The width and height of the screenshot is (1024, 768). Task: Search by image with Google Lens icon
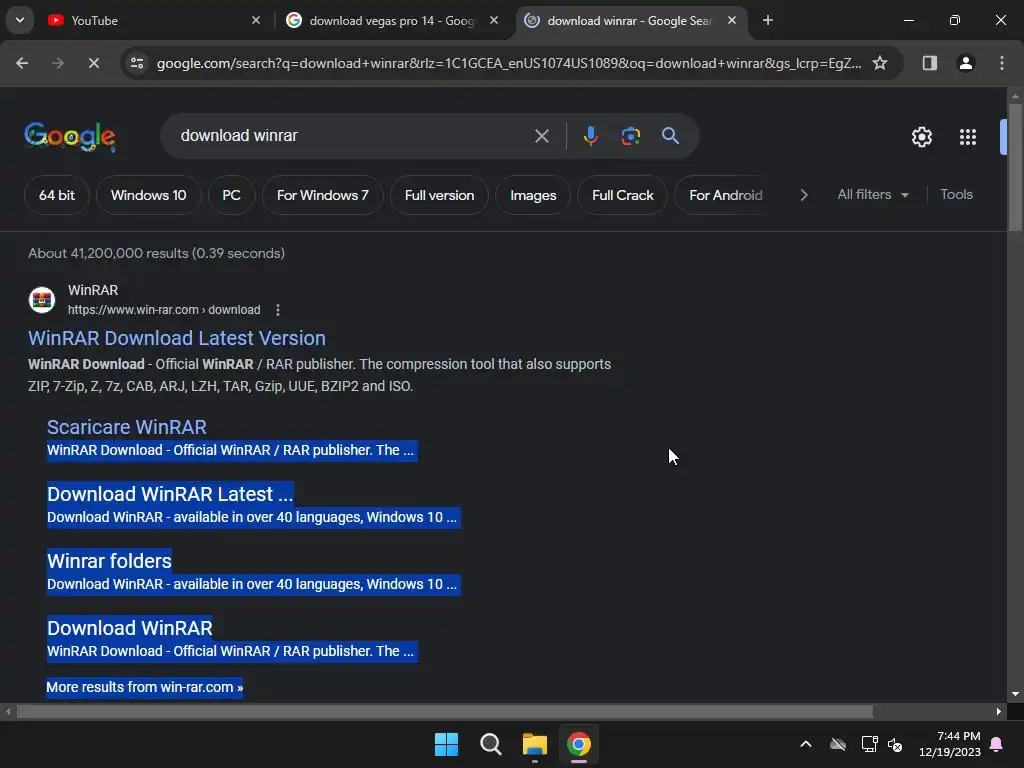coord(630,136)
